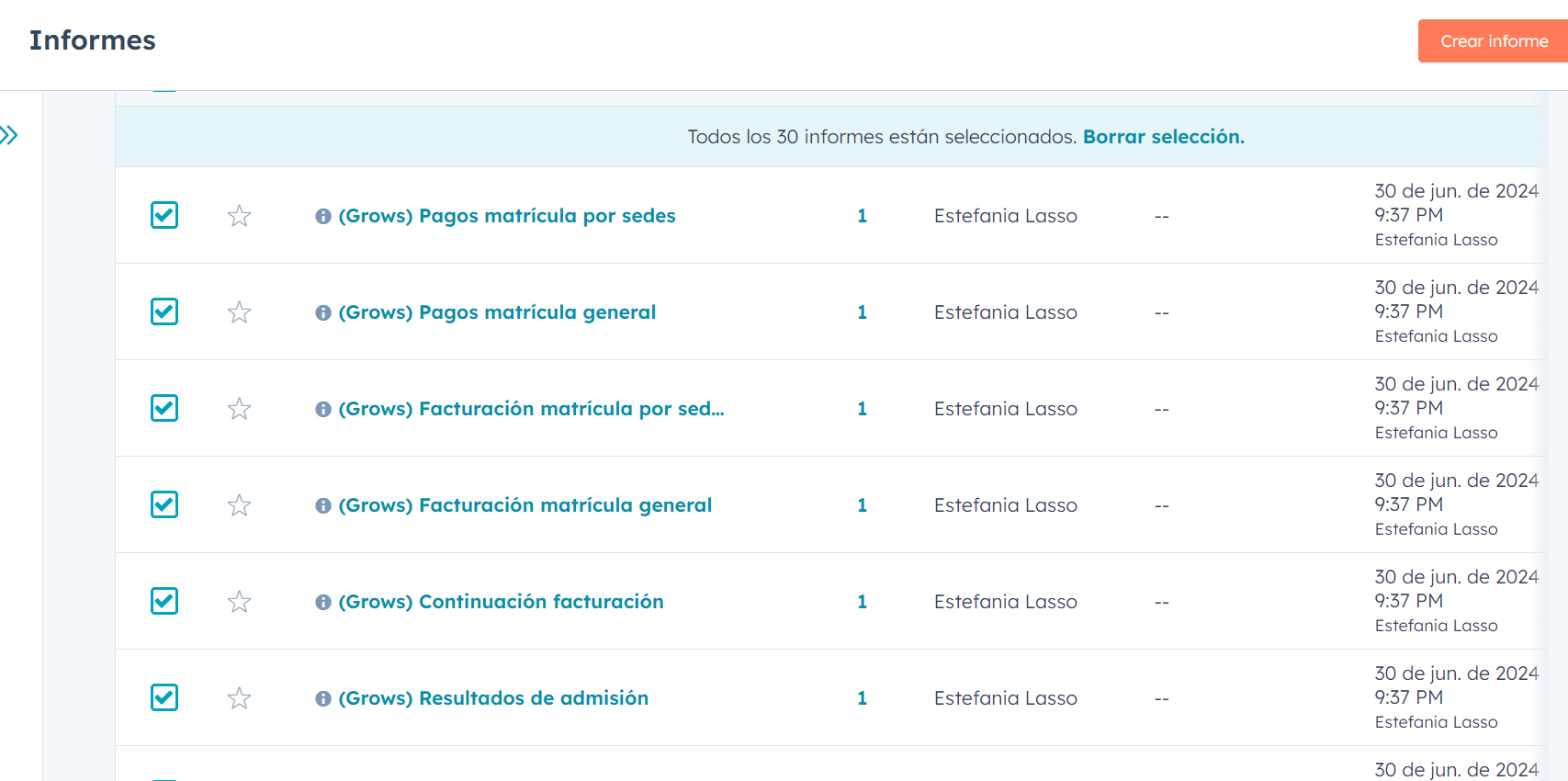Viewport: 1568px width, 781px height.
Task: Click dashboard count 1 for Pagos matrícula general
Action: click(x=862, y=312)
